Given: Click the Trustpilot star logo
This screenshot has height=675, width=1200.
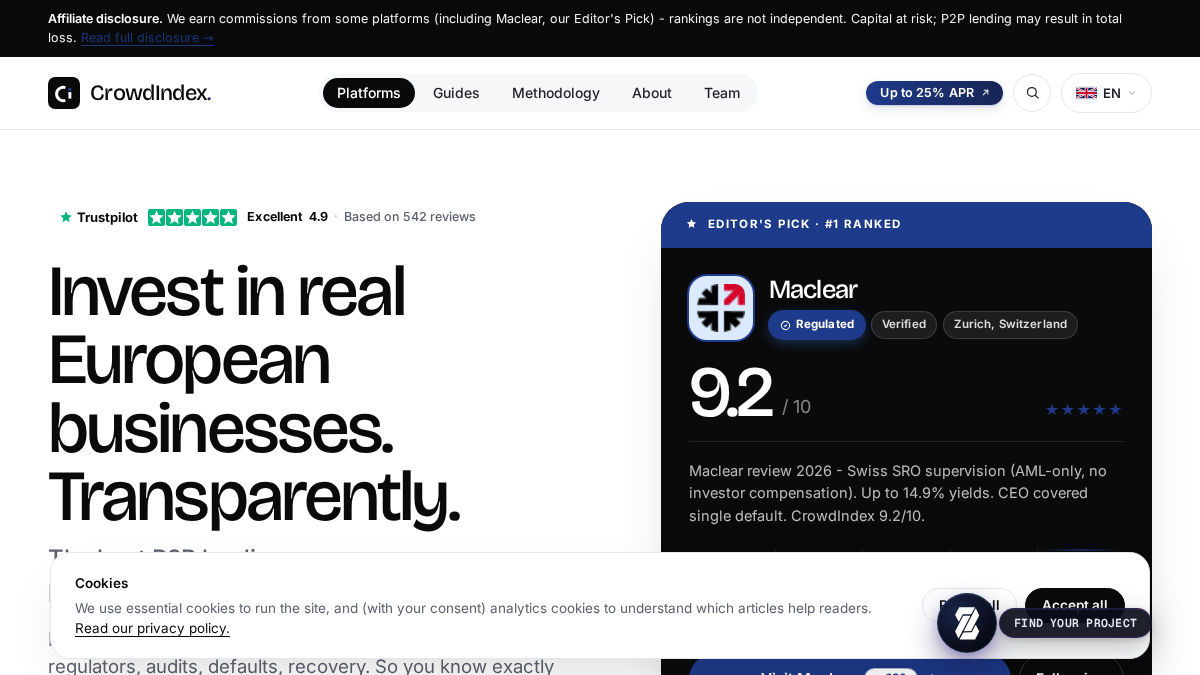Looking at the screenshot, I should 66,217.
